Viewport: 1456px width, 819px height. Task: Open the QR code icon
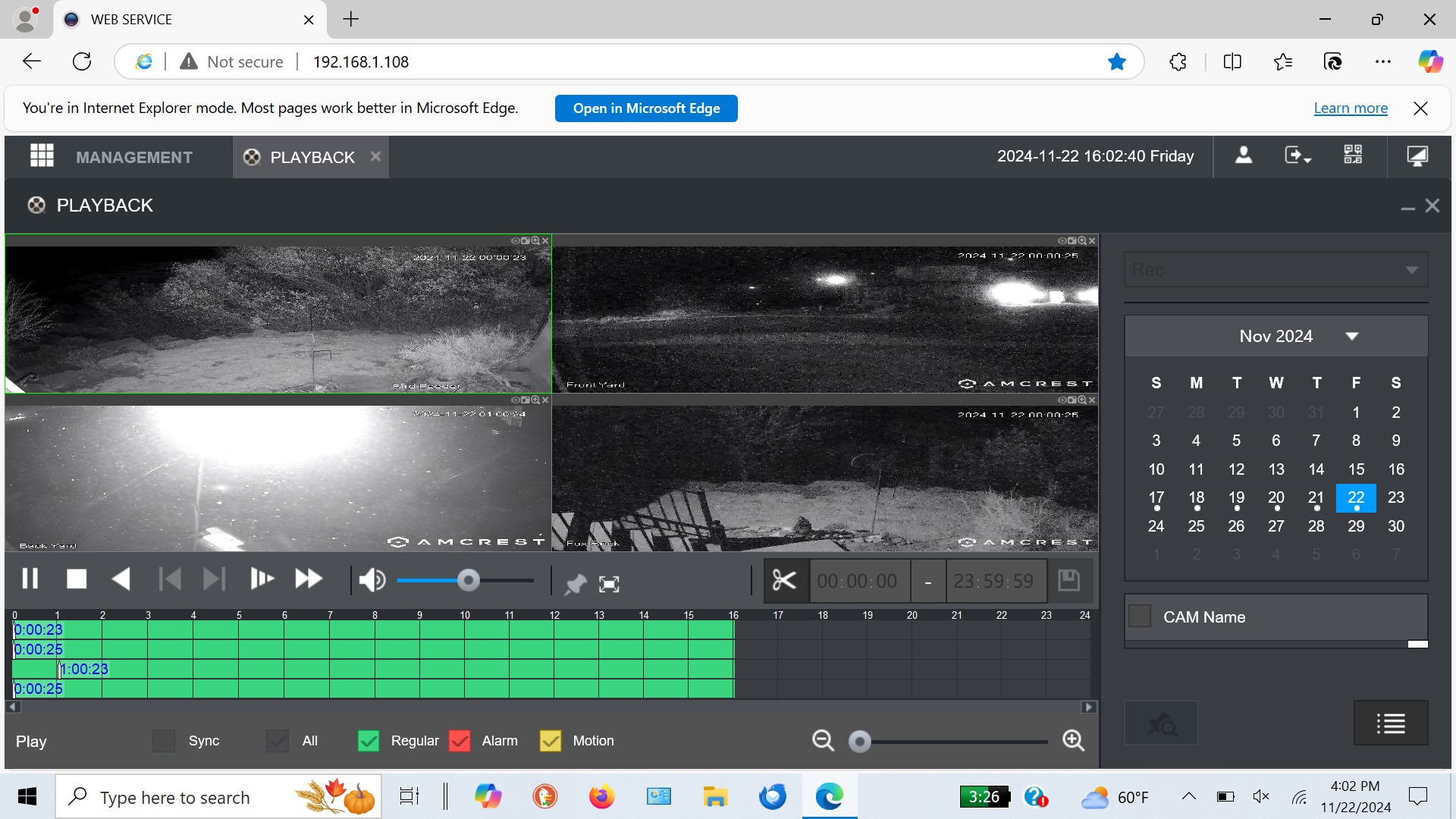pyautogui.click(x=1353, y=155)
